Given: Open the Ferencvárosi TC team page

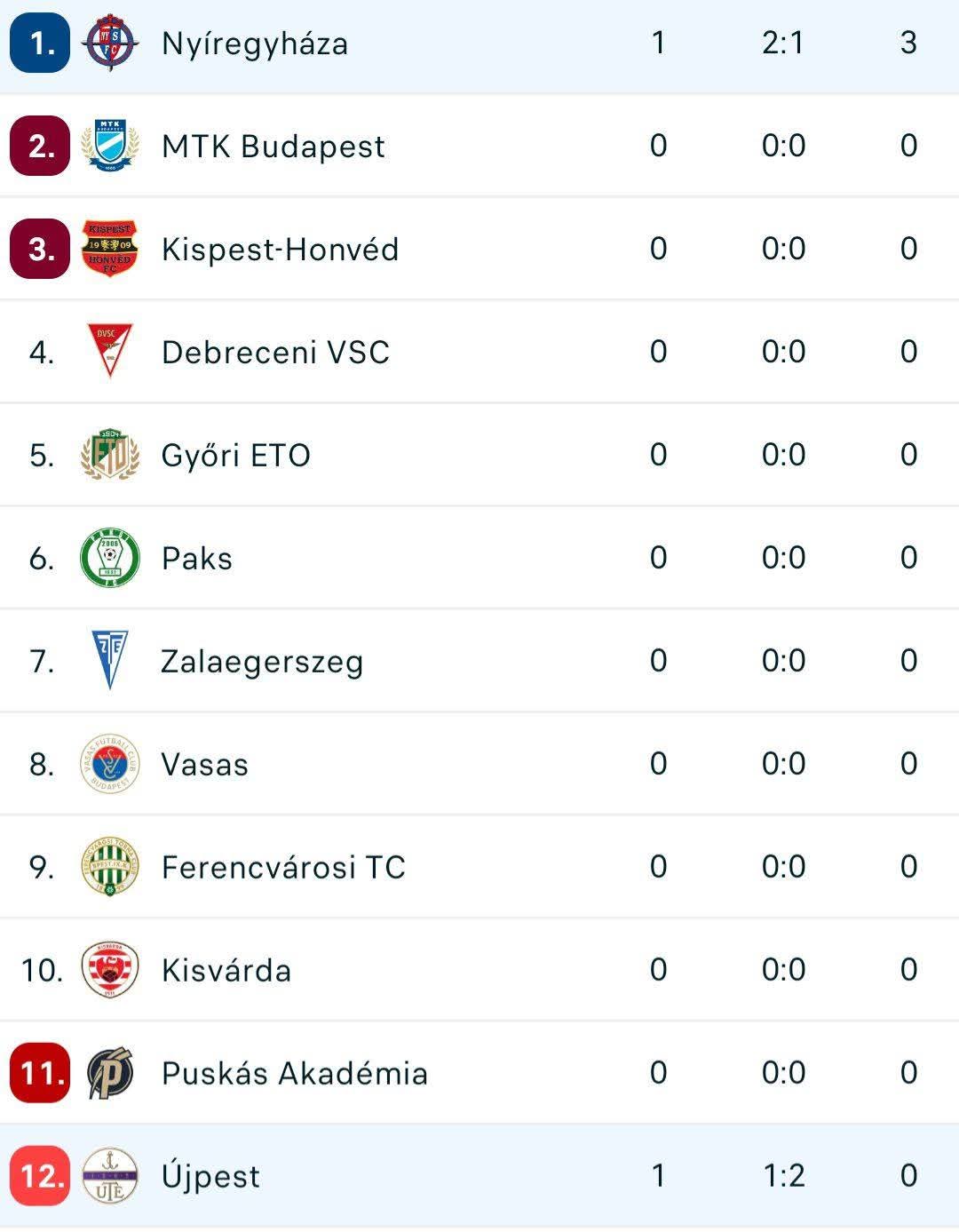Looking at the screenshot, I should click(283, 867).
